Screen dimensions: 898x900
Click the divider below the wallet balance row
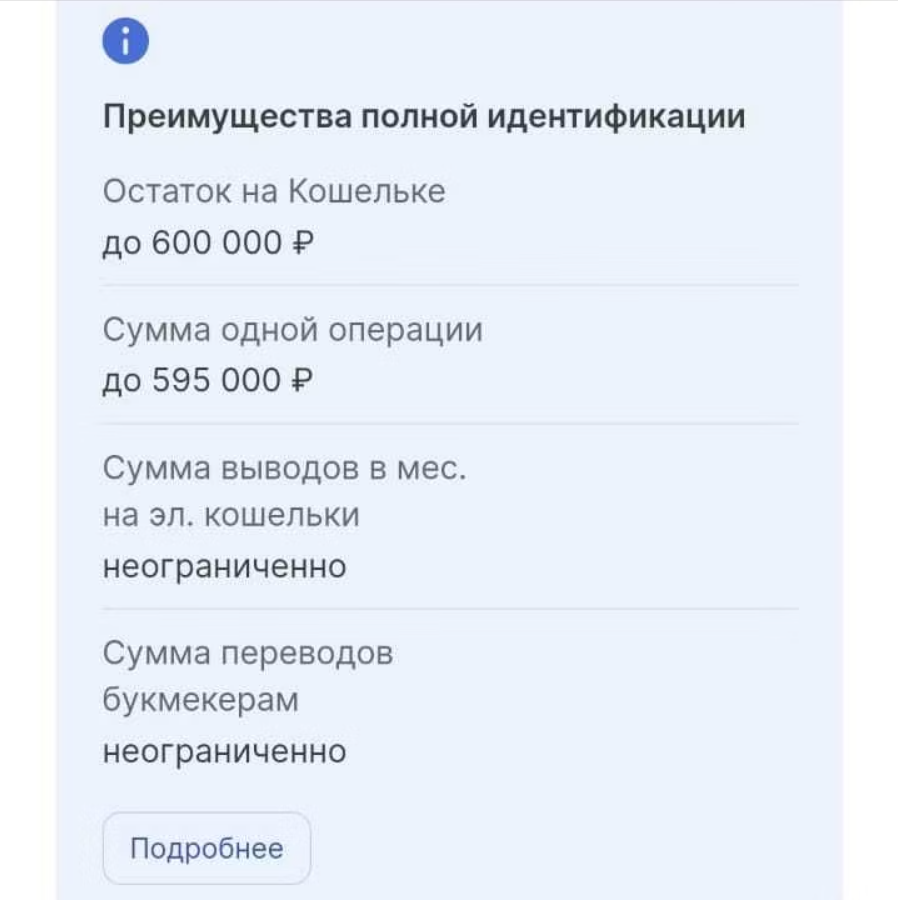pos(450,285)
